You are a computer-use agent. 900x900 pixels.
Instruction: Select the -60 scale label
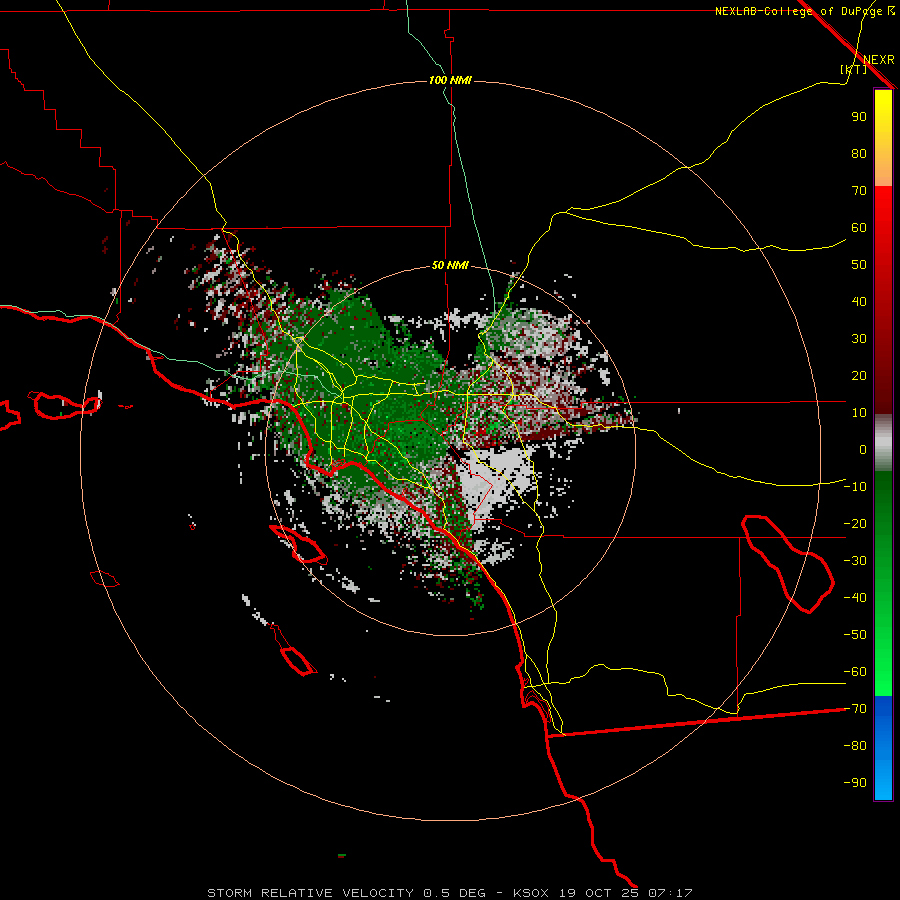pos(855,672)
